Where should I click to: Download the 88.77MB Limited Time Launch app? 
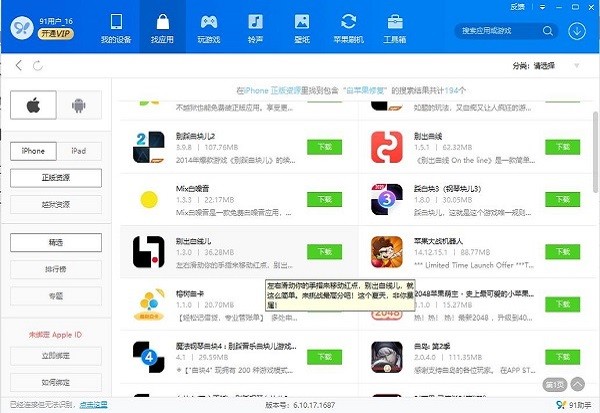562,252
